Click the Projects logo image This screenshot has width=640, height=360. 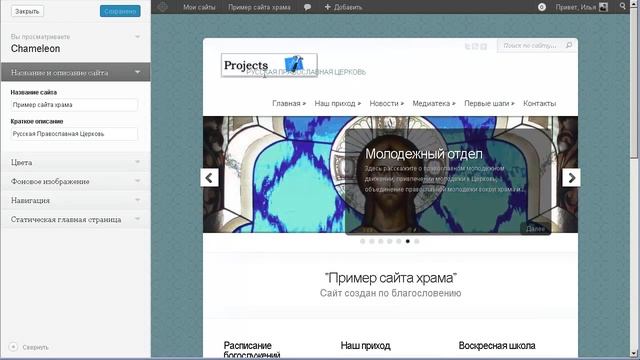(x=269, y=65)
